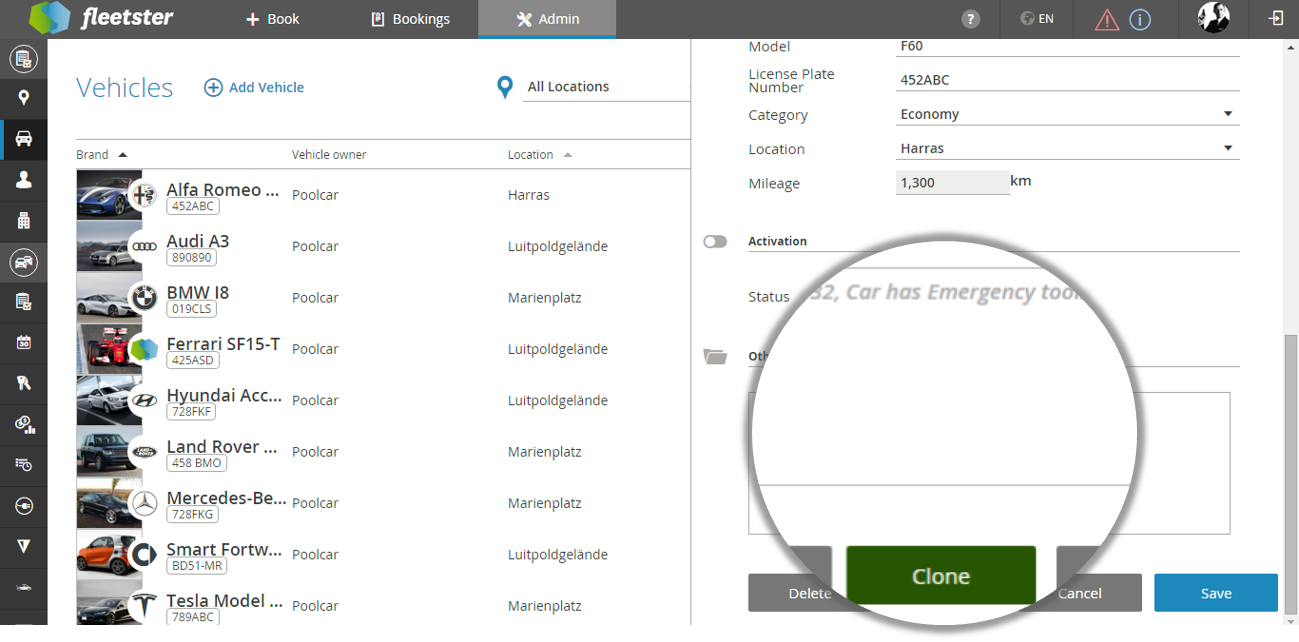1299x642 pixels.
Task: Click the red warning triangle icon
Action: pos(1107,19)
